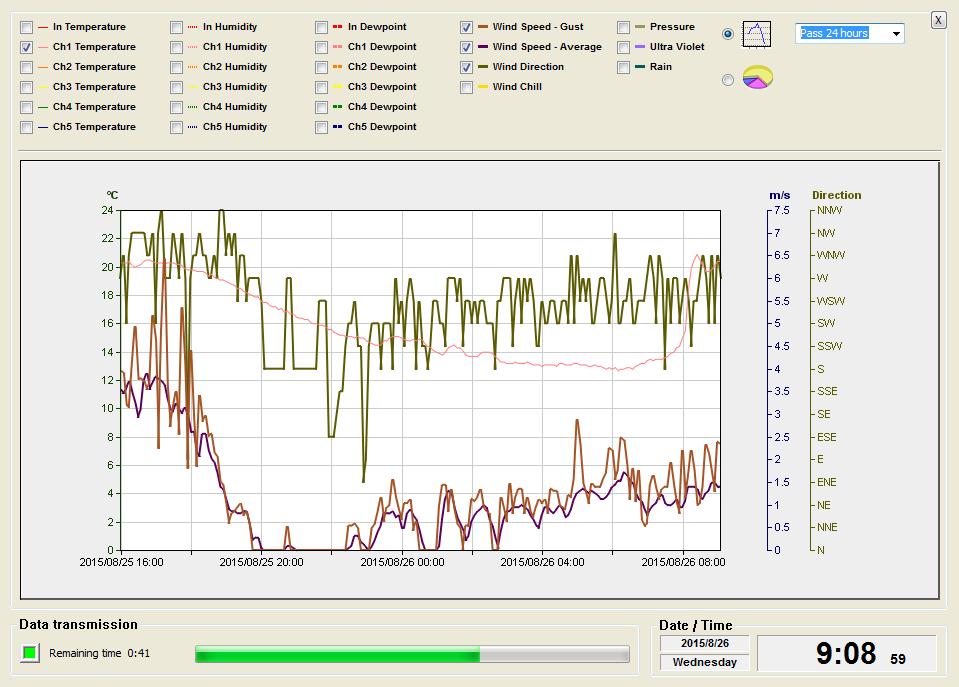Close the graph panel with X
The height and width of the screenshot is (687, 959).
tap(938, 20)
